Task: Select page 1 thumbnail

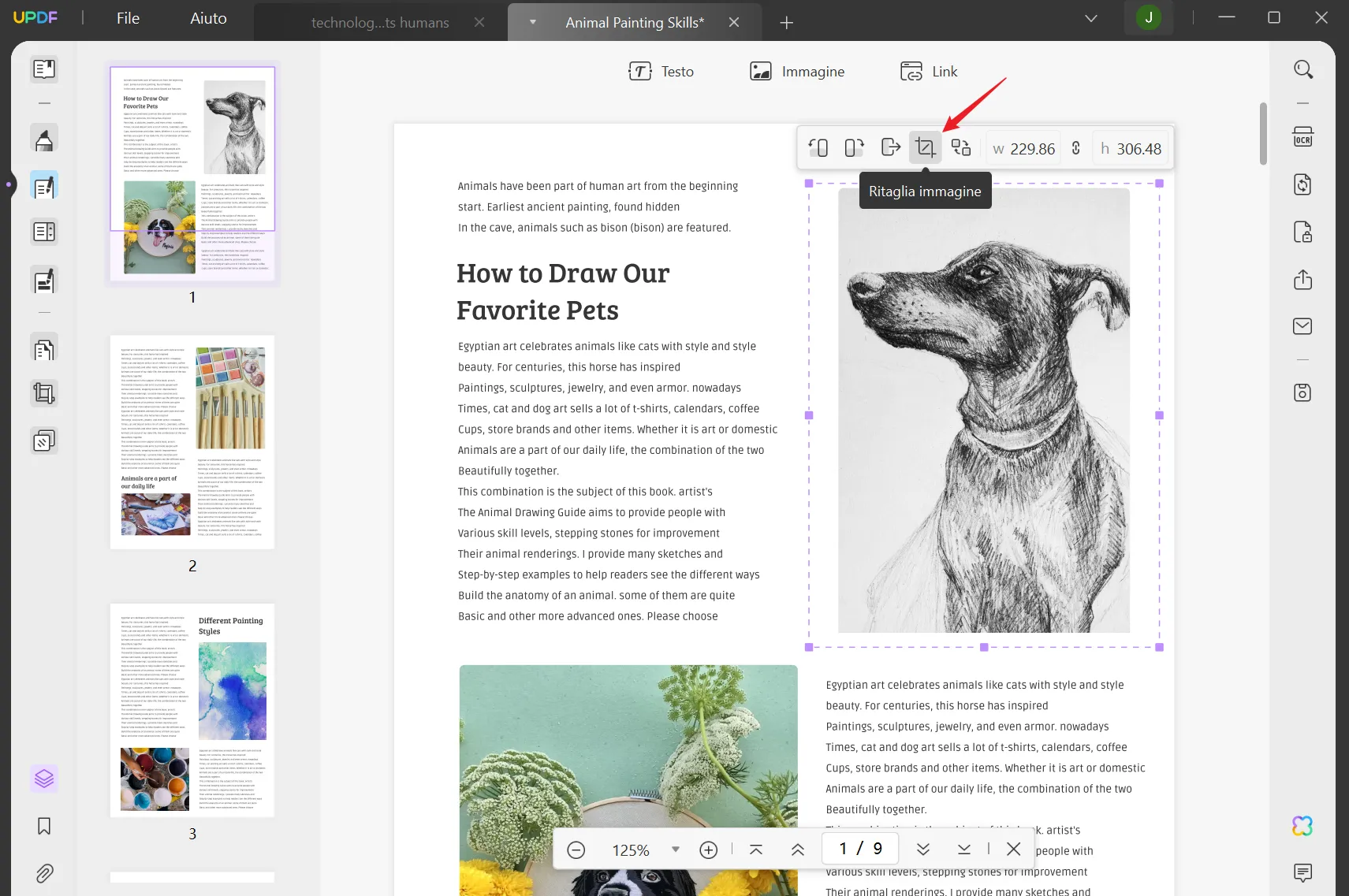Action: click(192, 173)
